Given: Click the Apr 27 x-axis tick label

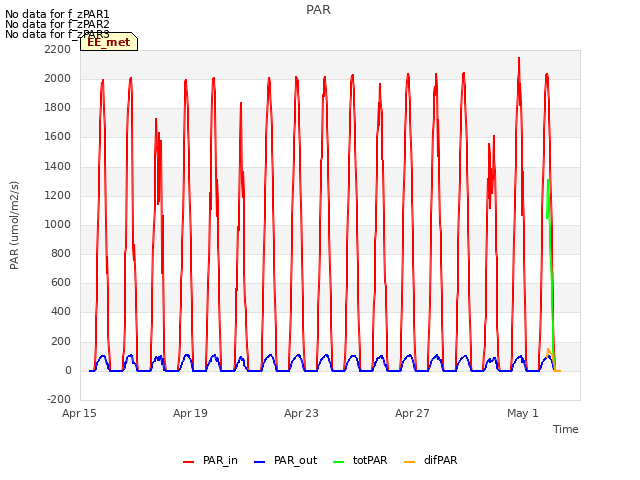Looking at the screenshot, I should pyautogui.click(x=412, y=413).
